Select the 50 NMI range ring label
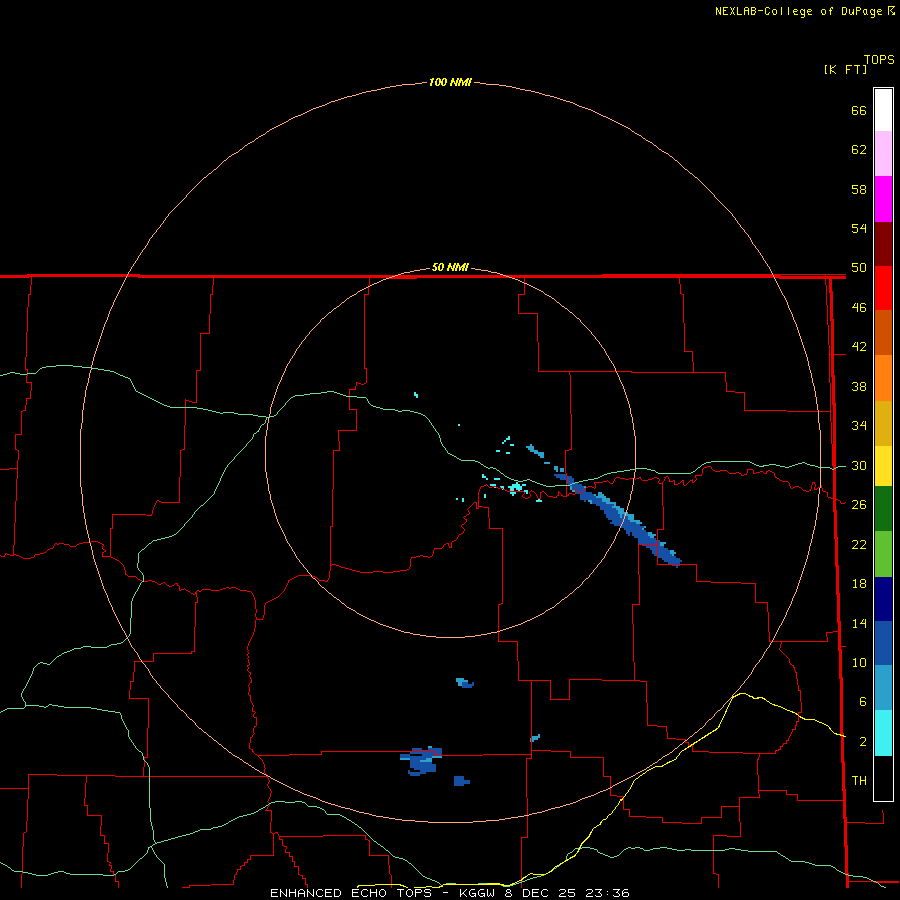The width and height of the screenshot is (900, 900). 450,267
